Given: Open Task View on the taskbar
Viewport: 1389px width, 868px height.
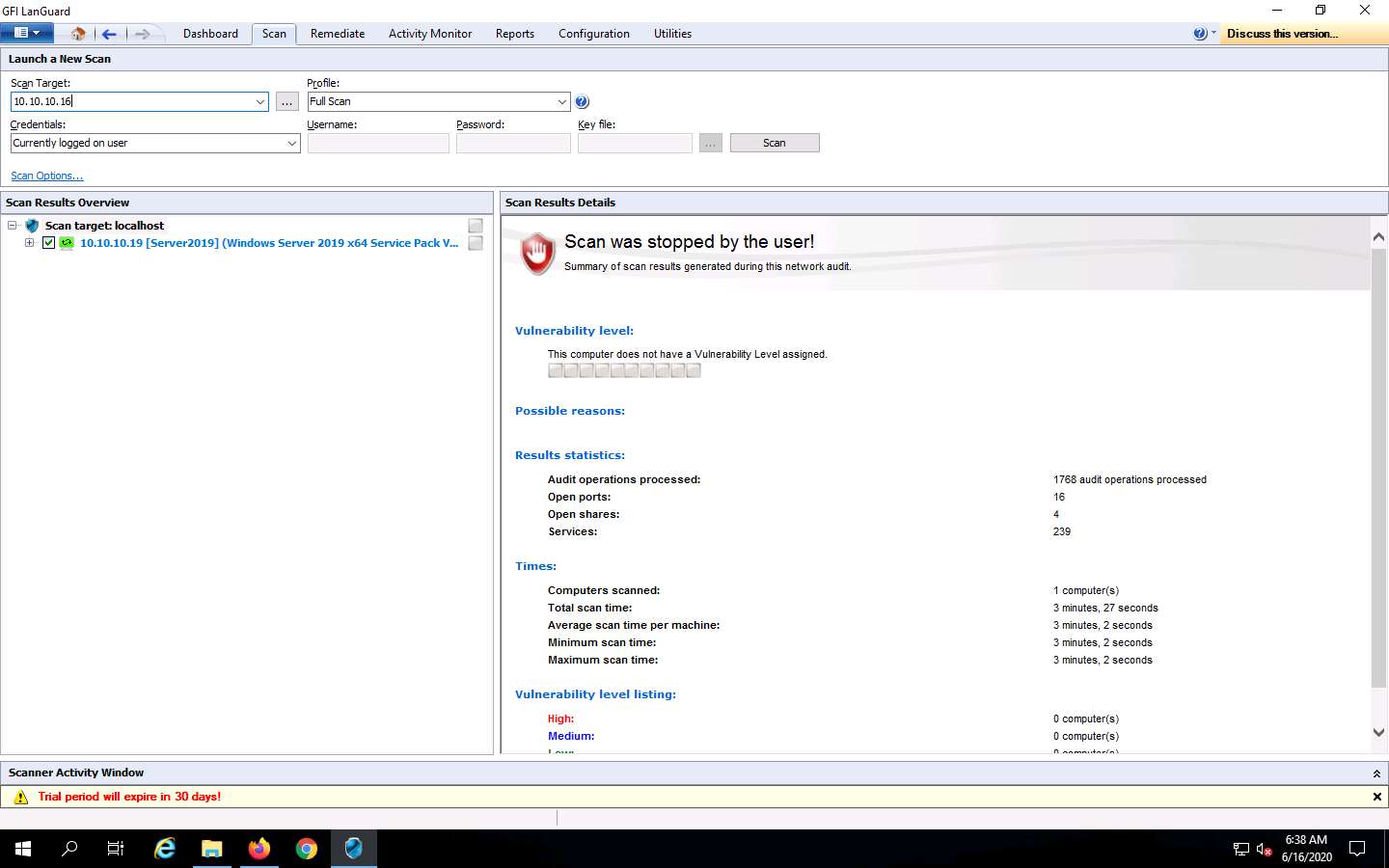Looking at the screenshot, I should pos(116,849).
